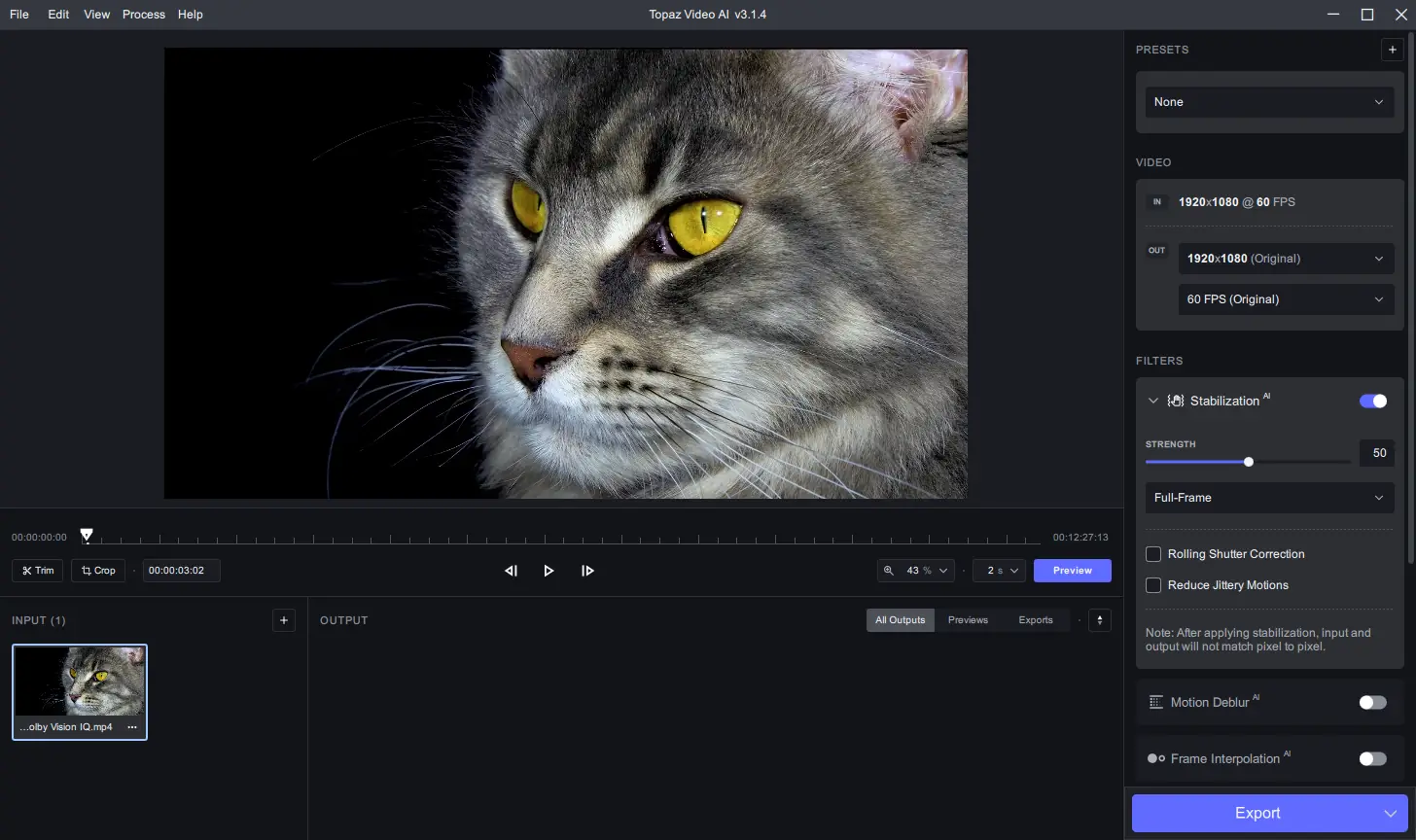Play the video preview

click(549, 571)
